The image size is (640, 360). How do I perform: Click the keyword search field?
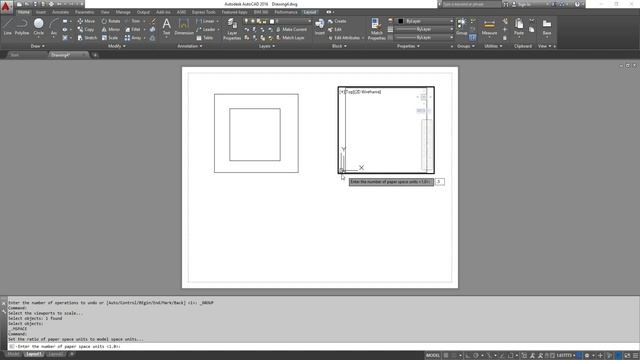coord(471,4)
